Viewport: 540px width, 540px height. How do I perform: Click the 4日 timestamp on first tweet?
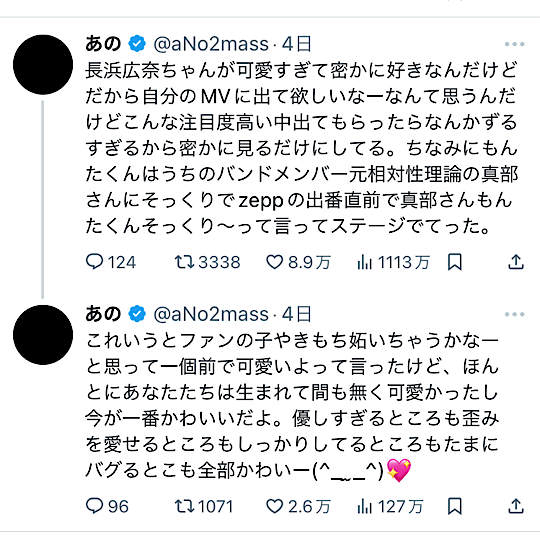(x=297, y=44)
